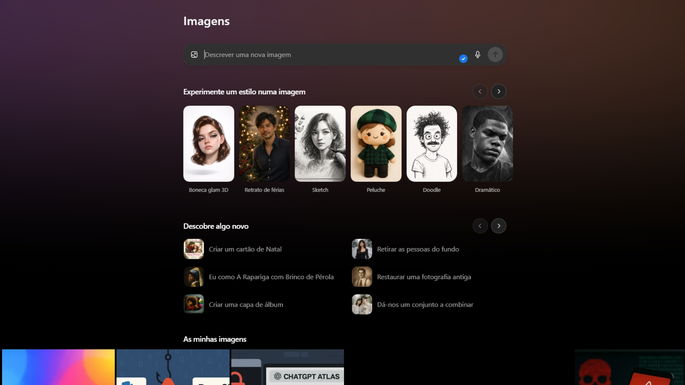Image resolution: width=685 pixels, height=385 pixels.
Task: Choose the Peluche style card
Action: point(376,144)
